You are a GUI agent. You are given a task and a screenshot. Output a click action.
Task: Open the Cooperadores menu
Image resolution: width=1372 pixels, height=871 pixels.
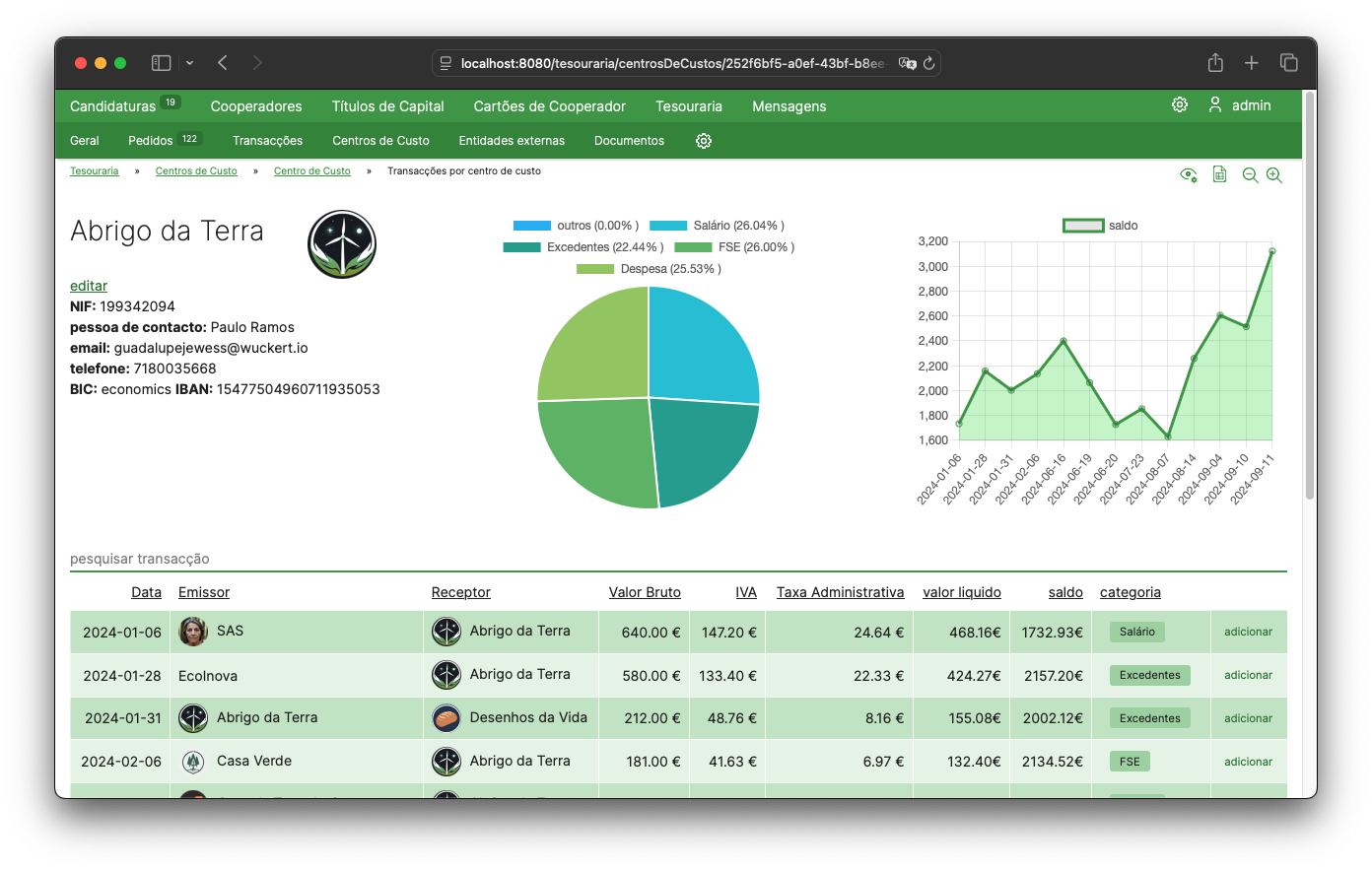[256, 106]
